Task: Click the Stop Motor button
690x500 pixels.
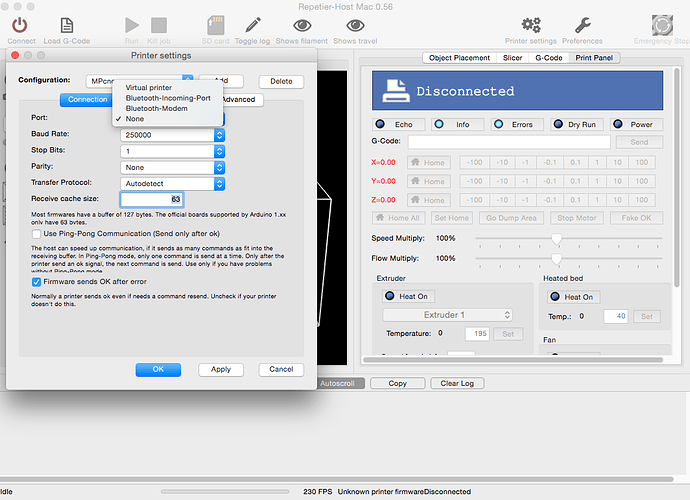Action: tap(576, 218)
